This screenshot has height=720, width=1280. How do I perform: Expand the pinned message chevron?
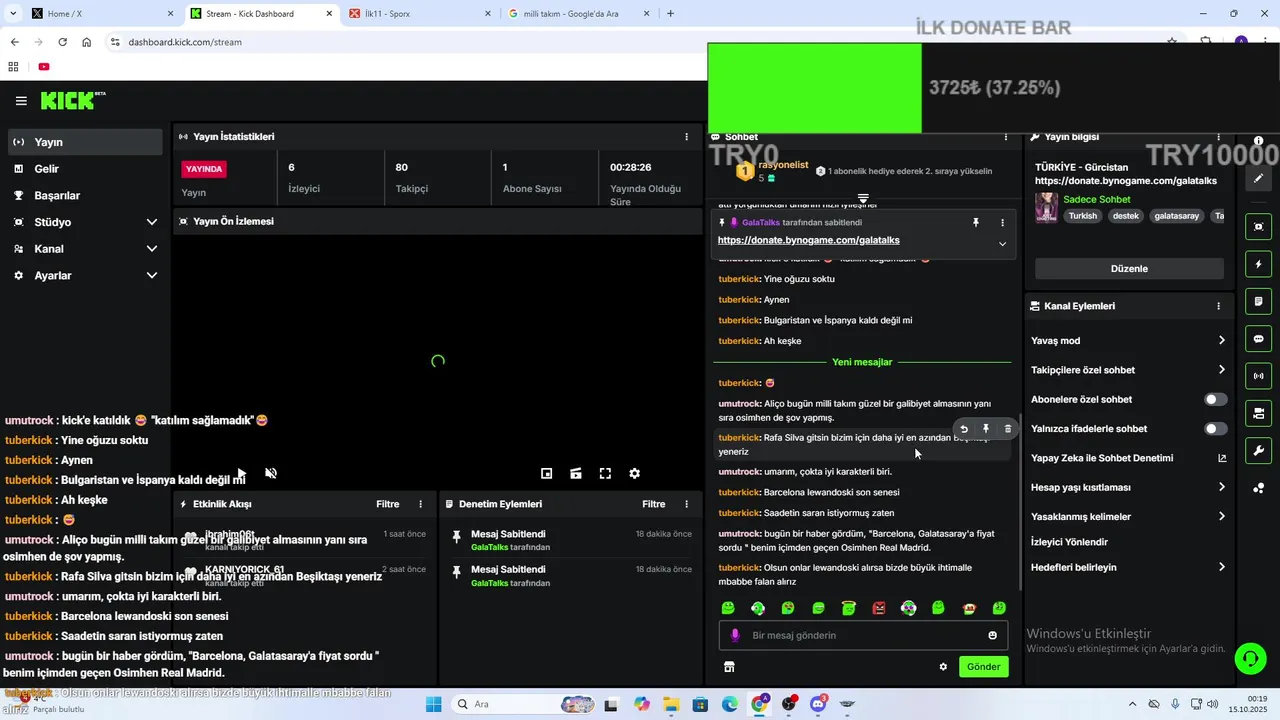click(x=1002, y=244)
